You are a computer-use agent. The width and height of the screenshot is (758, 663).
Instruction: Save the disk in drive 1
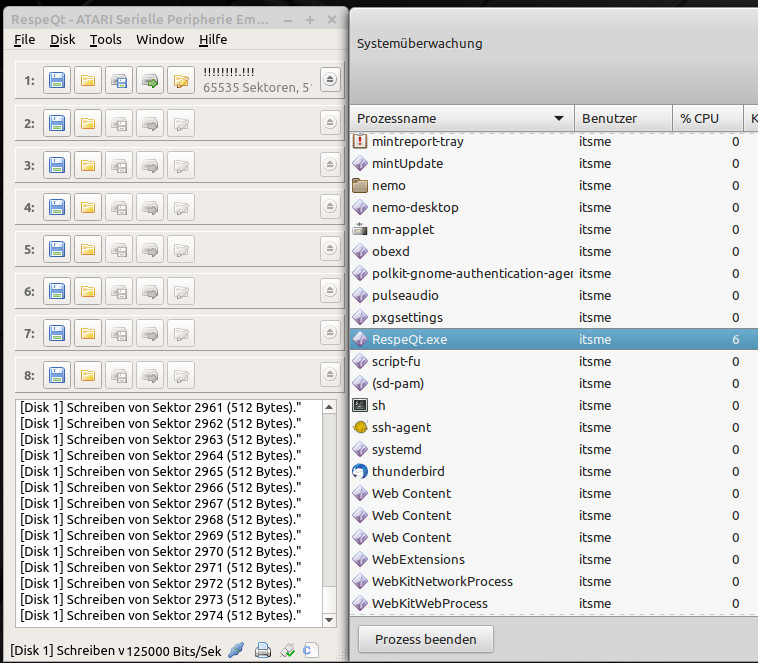[119, 80]
